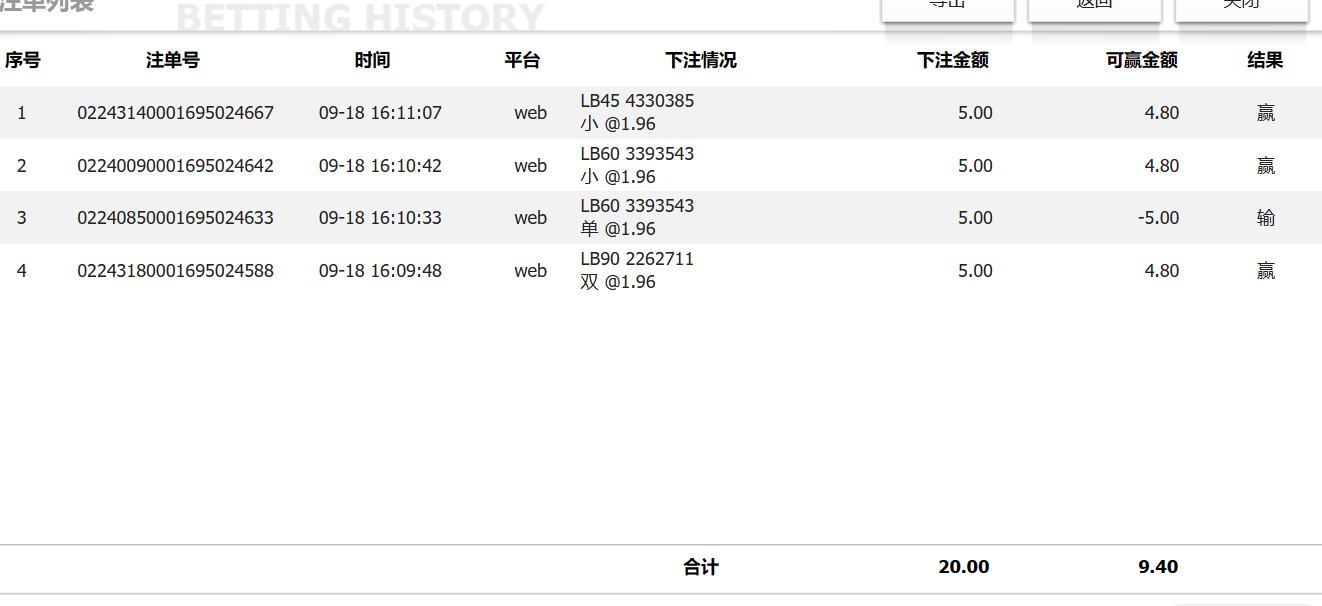This screenshot has width=1322, height=606.
Task: Click the 平台 column header
Action: (522, 60)
